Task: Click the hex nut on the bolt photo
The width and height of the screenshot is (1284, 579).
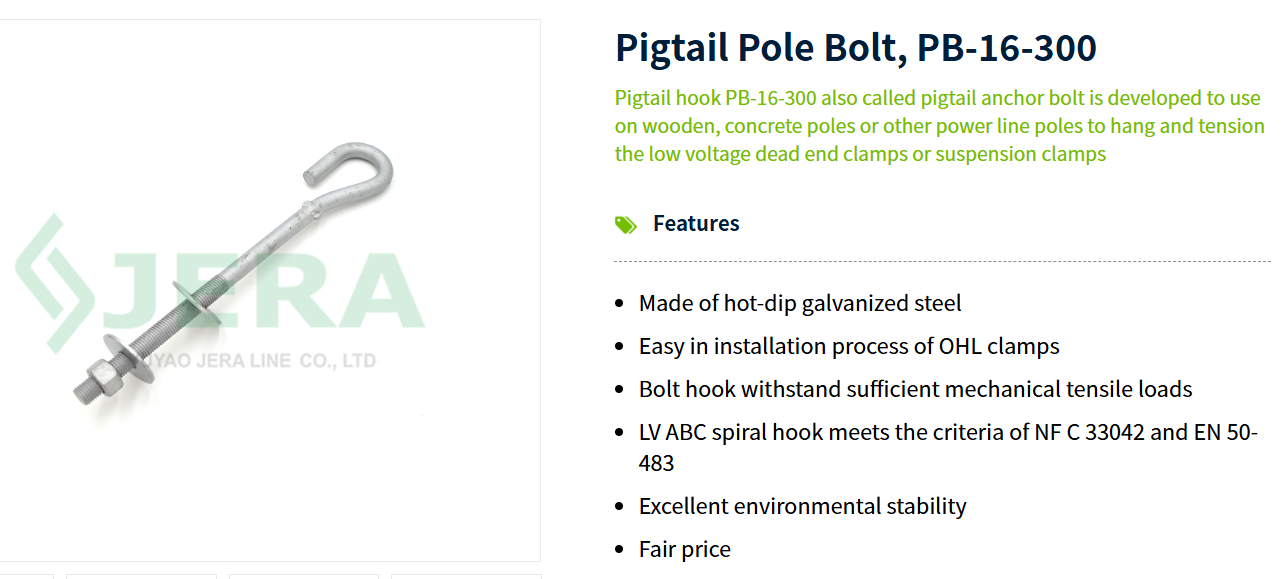Action: pyautogui.click(x=102, y=377)
